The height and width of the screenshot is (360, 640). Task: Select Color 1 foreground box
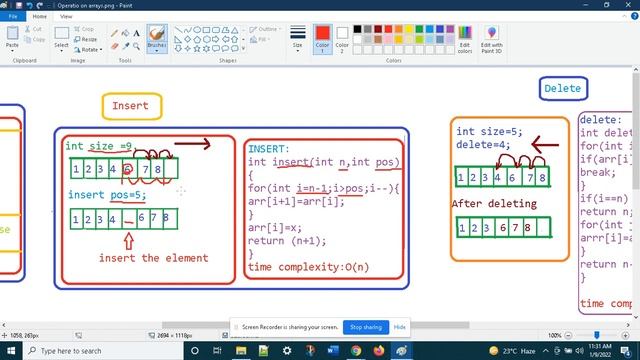tap(322, 39)
